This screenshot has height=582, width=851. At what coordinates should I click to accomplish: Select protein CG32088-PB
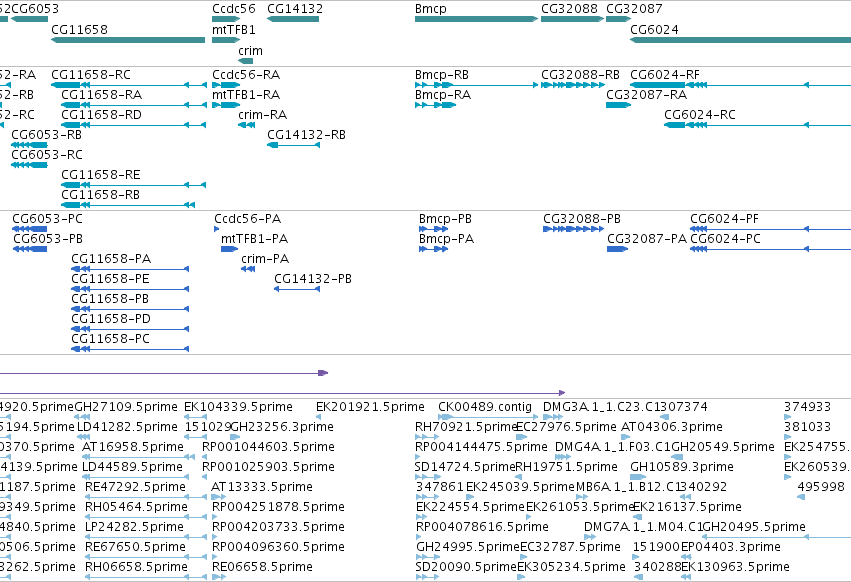[574, 229]
